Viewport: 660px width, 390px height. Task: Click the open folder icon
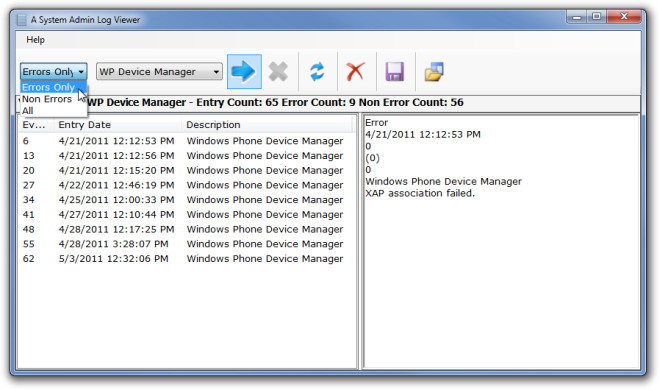(x=434, y=72)
